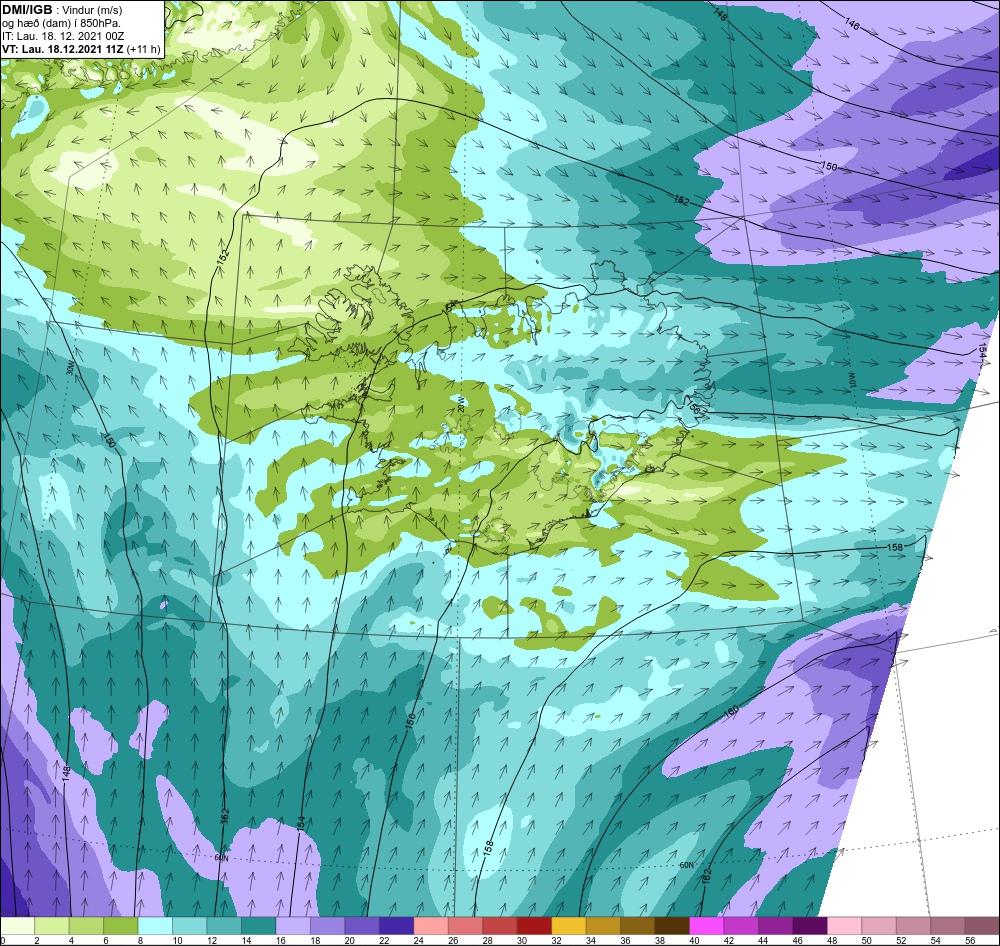Pick the deep indigo 22–24 m/s legend swatch
The height and width of the screenshot is (946, 1000).
[396, 926]
